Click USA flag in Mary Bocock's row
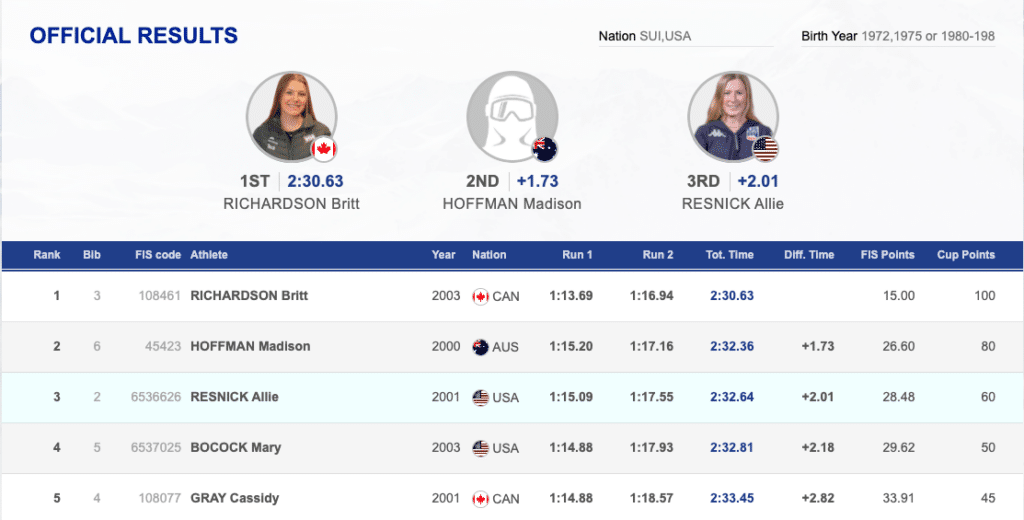1024x520 pixels. pos(480,448)
